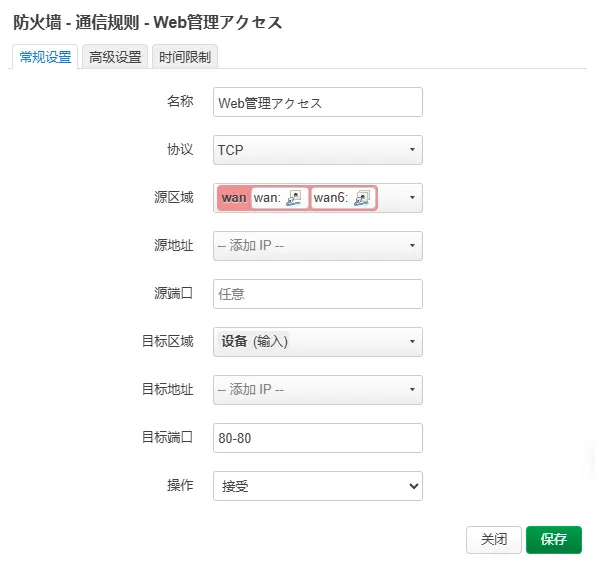This screenshot has width=595, height=566.
Task: Click the 名称 input field
Action: click(x=318, y=102)
